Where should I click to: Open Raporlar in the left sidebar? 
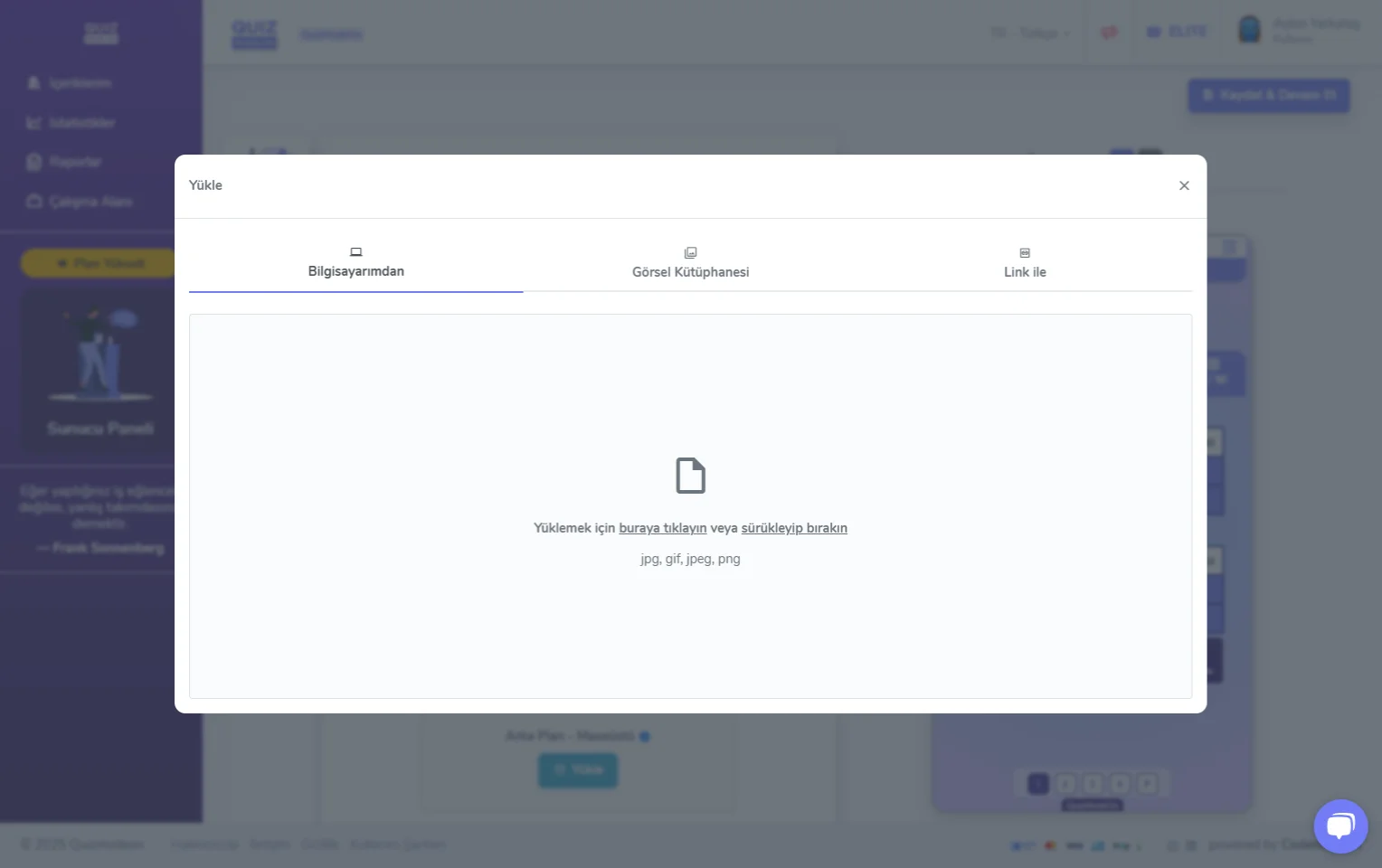pos(74,162)
